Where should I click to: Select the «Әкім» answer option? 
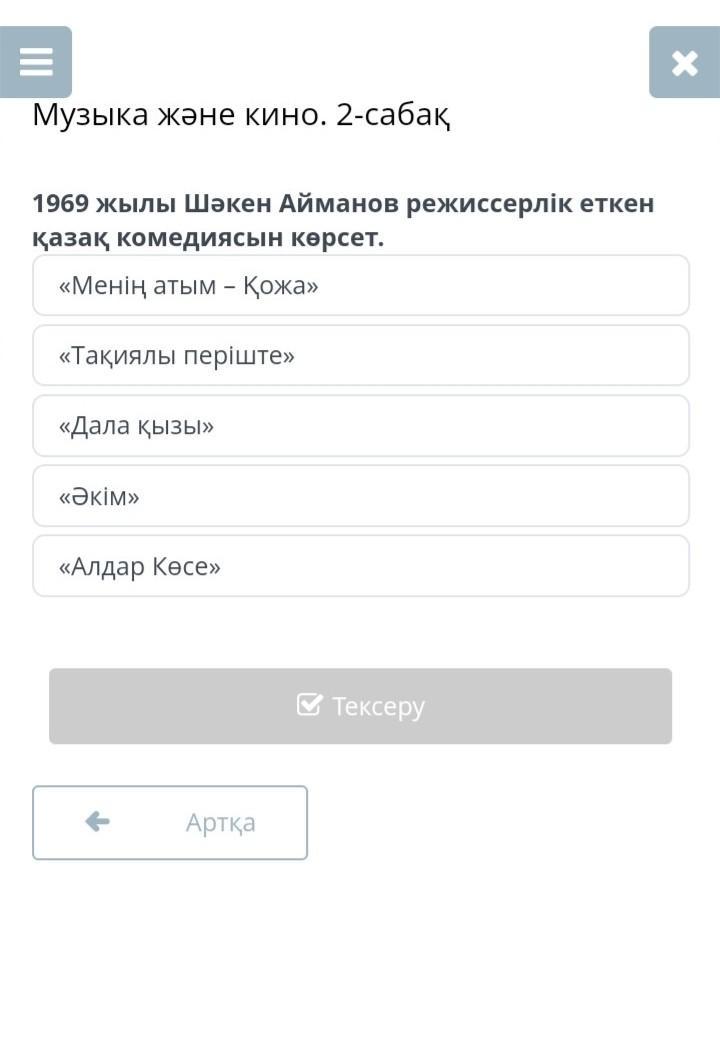click(360, 496)
